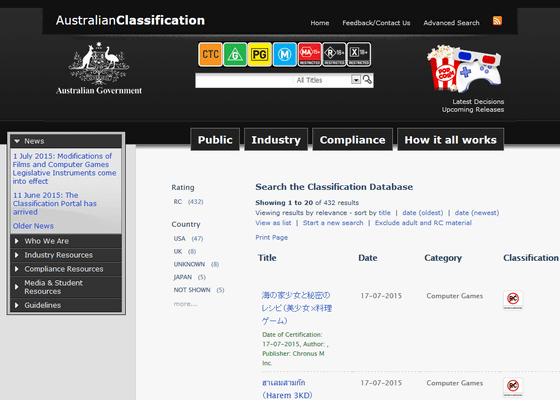Screen dimensions: 560x400
Task: Sort results by date (oldest)
Action: [422, 212]
